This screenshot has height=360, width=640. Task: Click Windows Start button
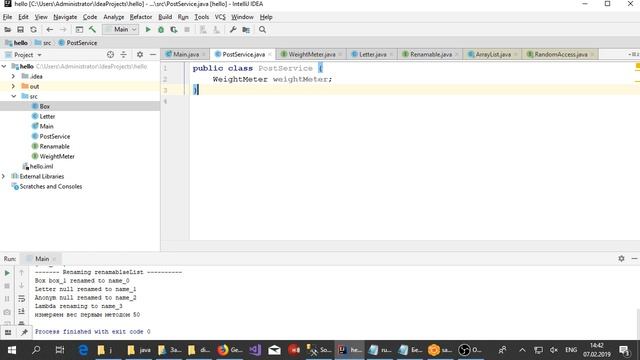click(12, 350)
